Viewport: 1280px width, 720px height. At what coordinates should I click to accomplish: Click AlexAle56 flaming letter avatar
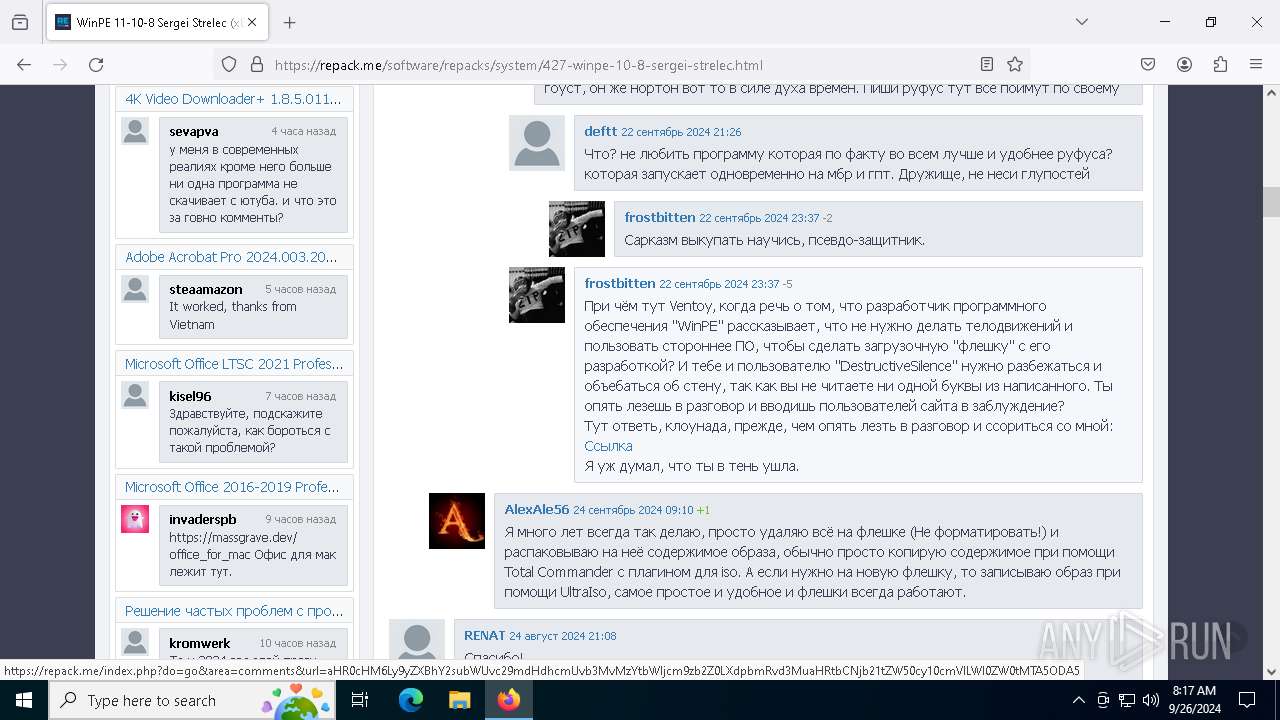[457, 521]
